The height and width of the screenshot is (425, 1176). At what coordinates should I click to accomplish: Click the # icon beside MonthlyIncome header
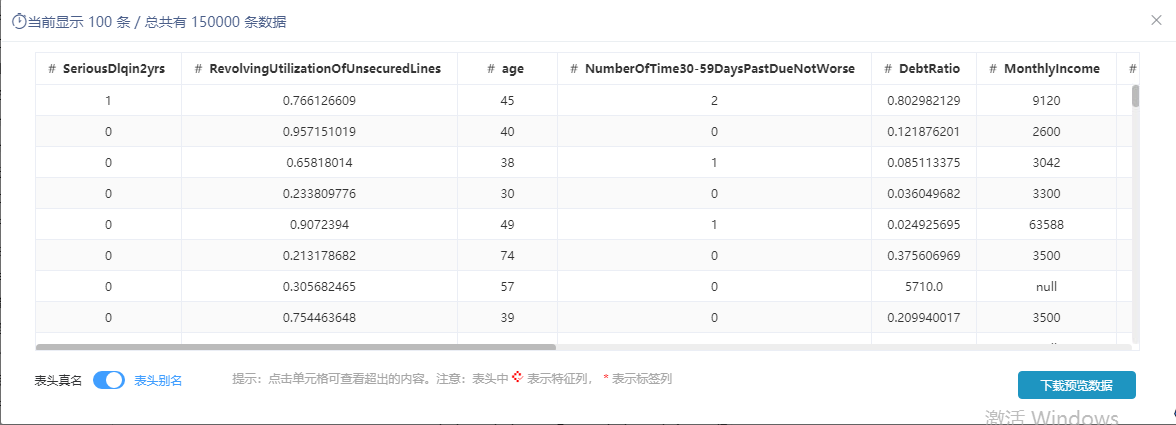[994, 69]
